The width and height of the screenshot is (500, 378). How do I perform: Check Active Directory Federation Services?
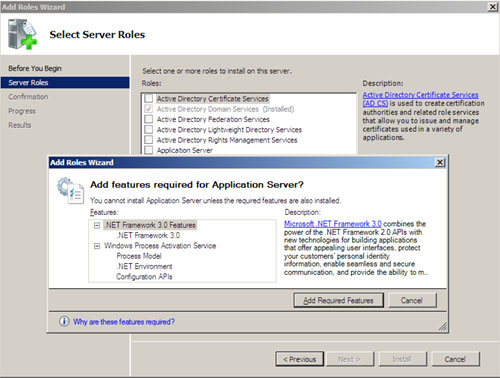pyautogui.click(x=149, y=119)
